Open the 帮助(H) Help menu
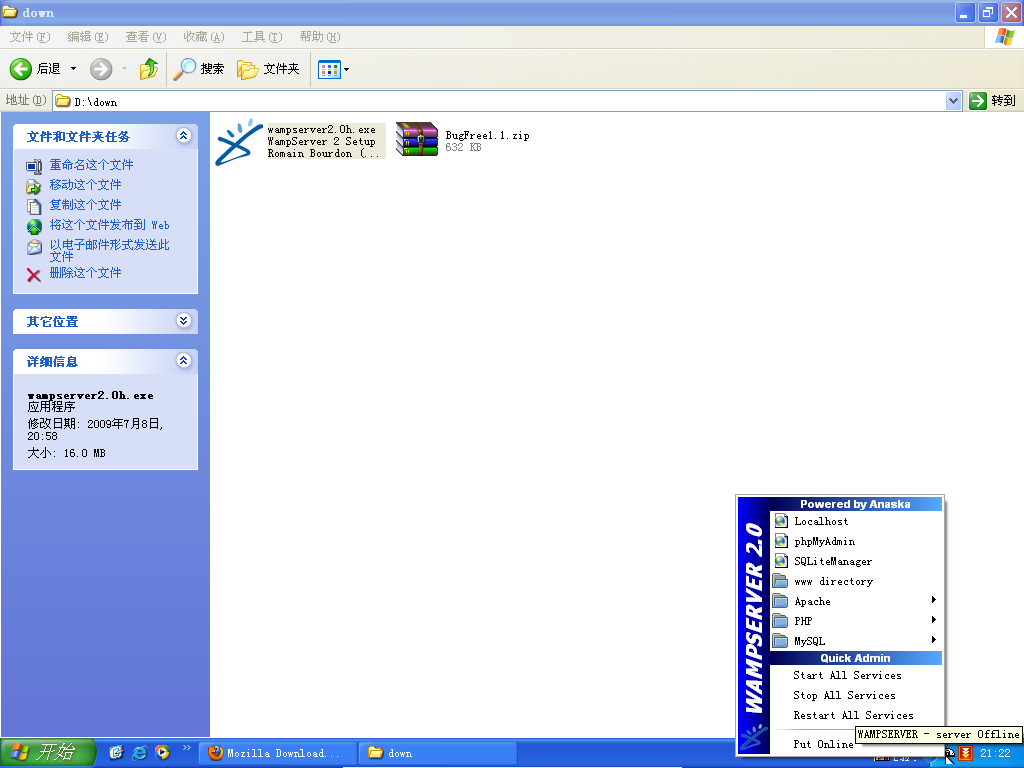Screen dimensions: 1024x768 tap(320, 37)
